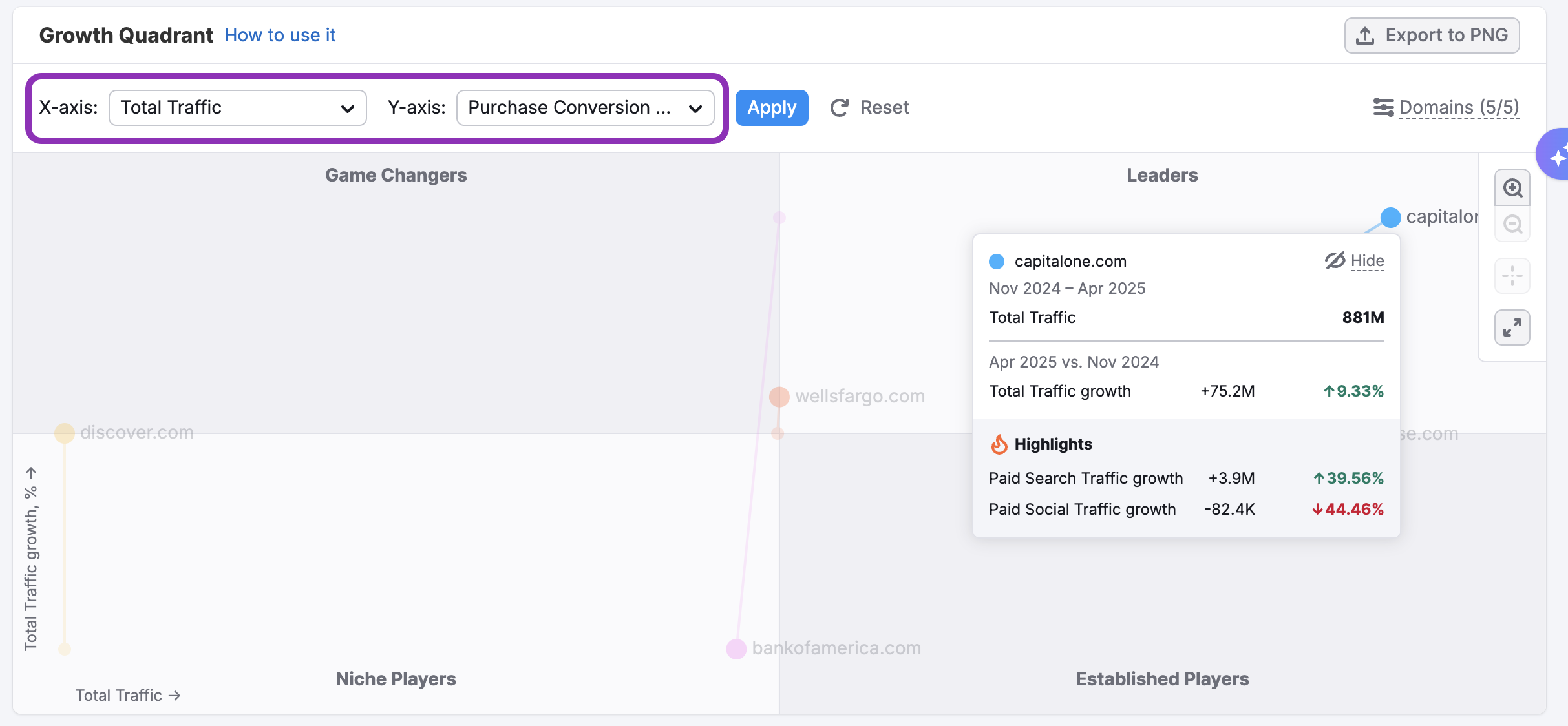
Task: Open the Domains (5/5) selector
Action: [x=1459, y=107]
